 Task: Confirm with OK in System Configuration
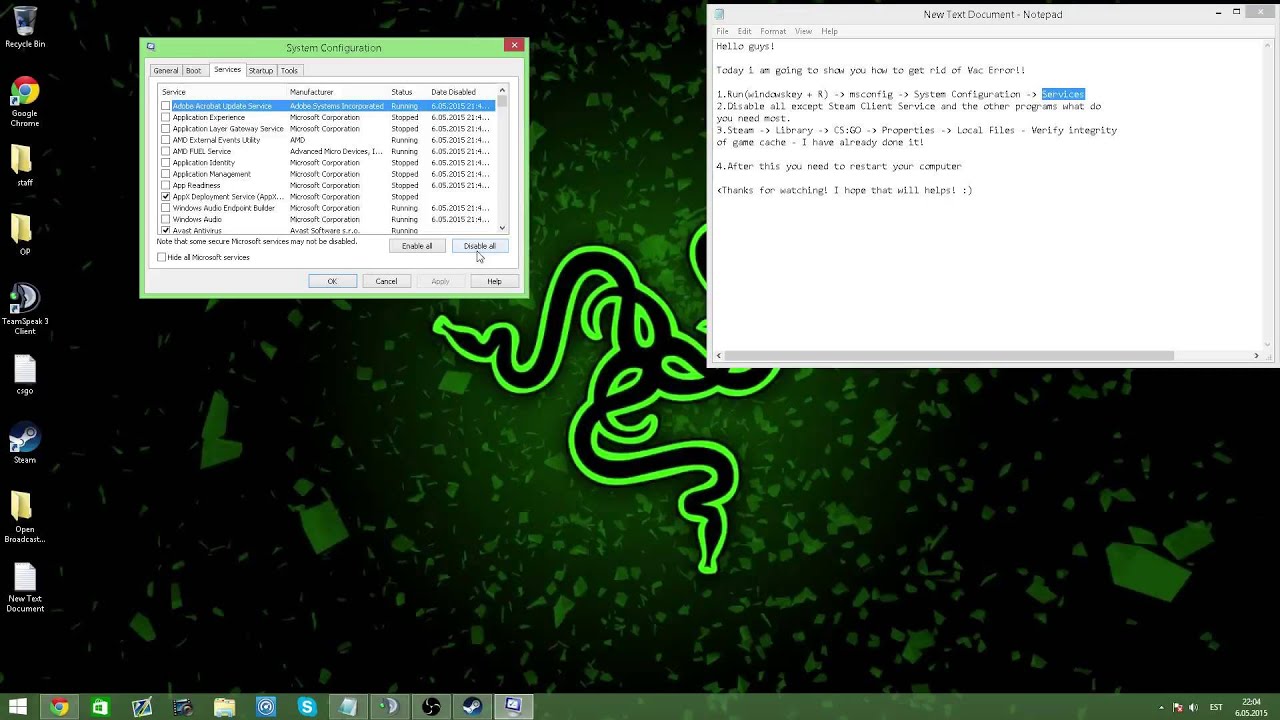(332, 281)
